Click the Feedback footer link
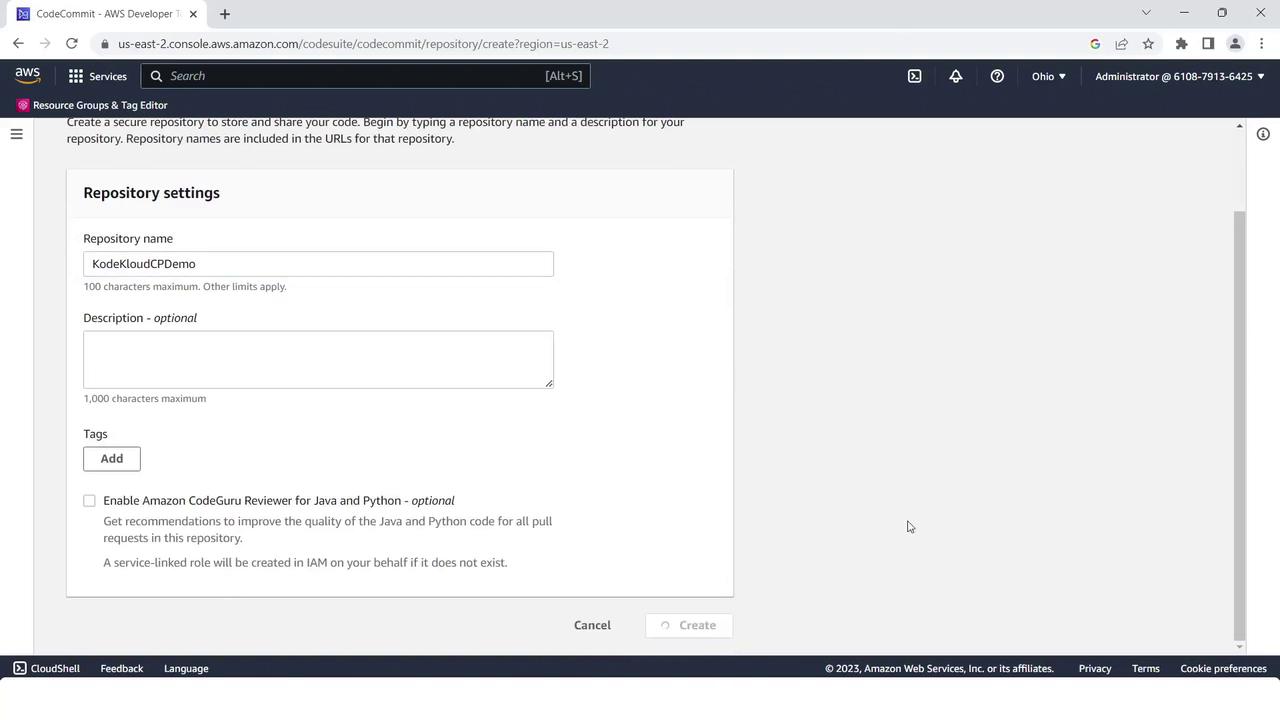Image resolution: width=1280 pixels, height=720 pixels. click(x=122, y=668)
